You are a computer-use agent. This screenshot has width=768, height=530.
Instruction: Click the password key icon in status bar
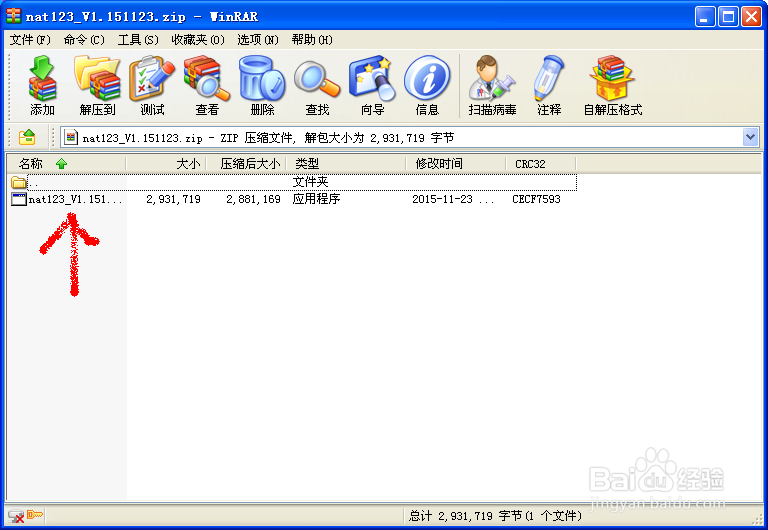(x=35, y=514)
